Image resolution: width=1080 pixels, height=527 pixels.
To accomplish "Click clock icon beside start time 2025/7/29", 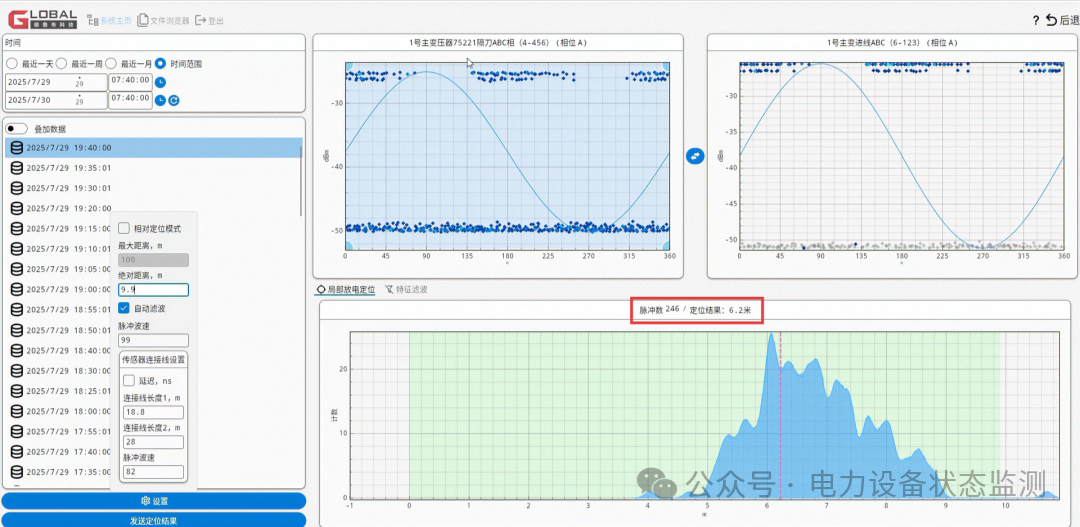I will click(160, 82).
